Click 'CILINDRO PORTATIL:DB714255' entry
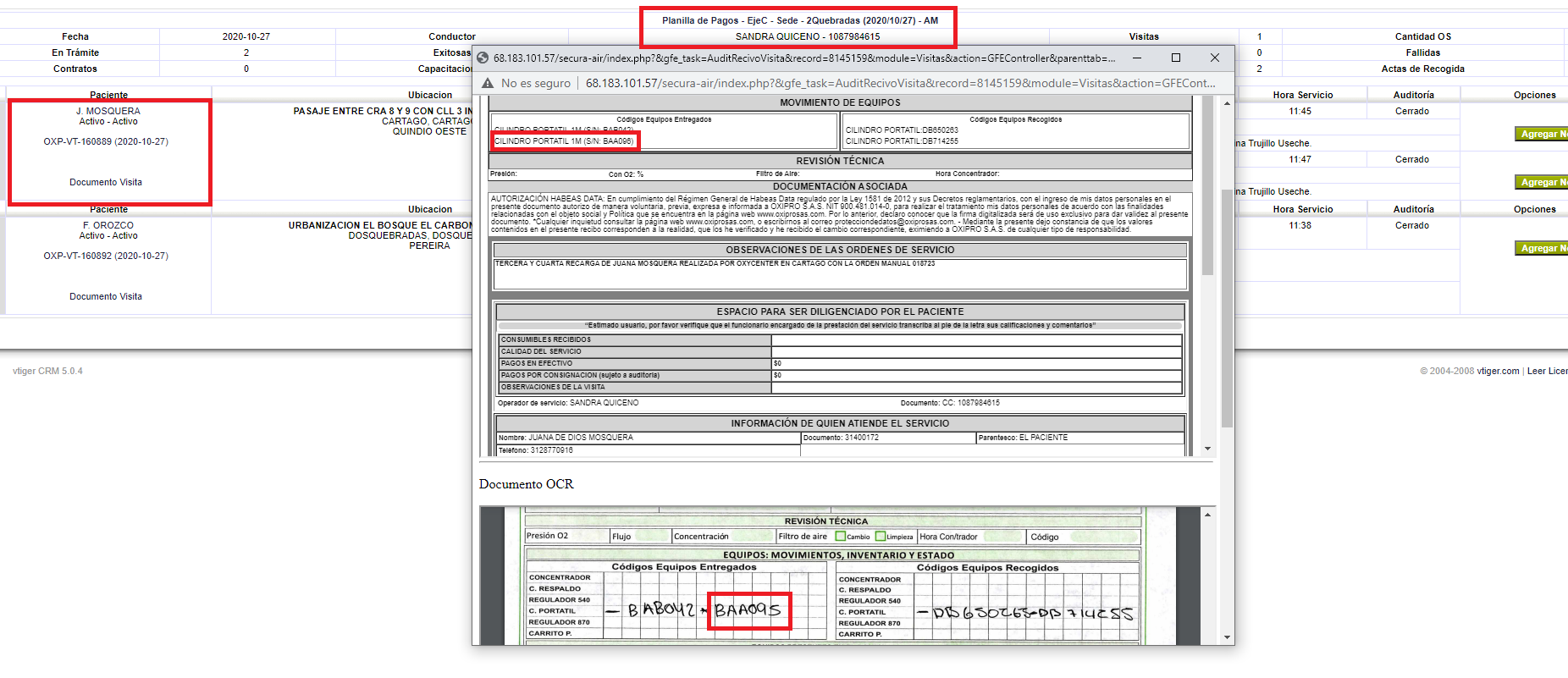Screen dimensions: 1568x678 (902, 141)
